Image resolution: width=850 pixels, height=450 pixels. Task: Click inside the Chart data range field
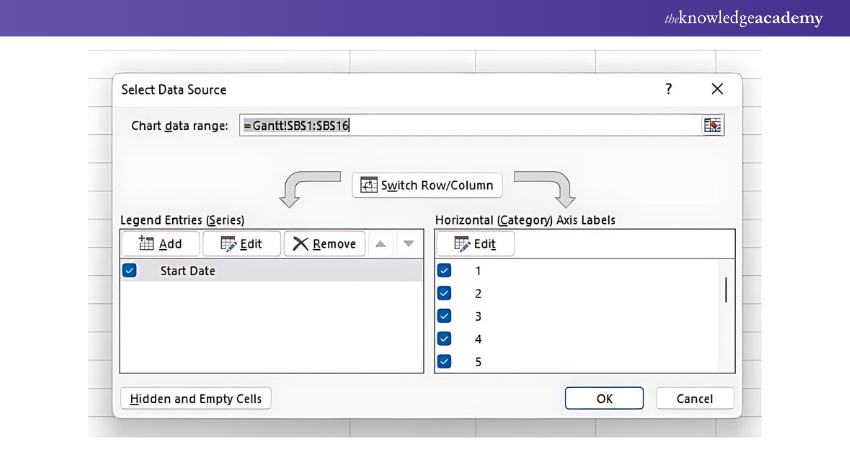[468, 126]
